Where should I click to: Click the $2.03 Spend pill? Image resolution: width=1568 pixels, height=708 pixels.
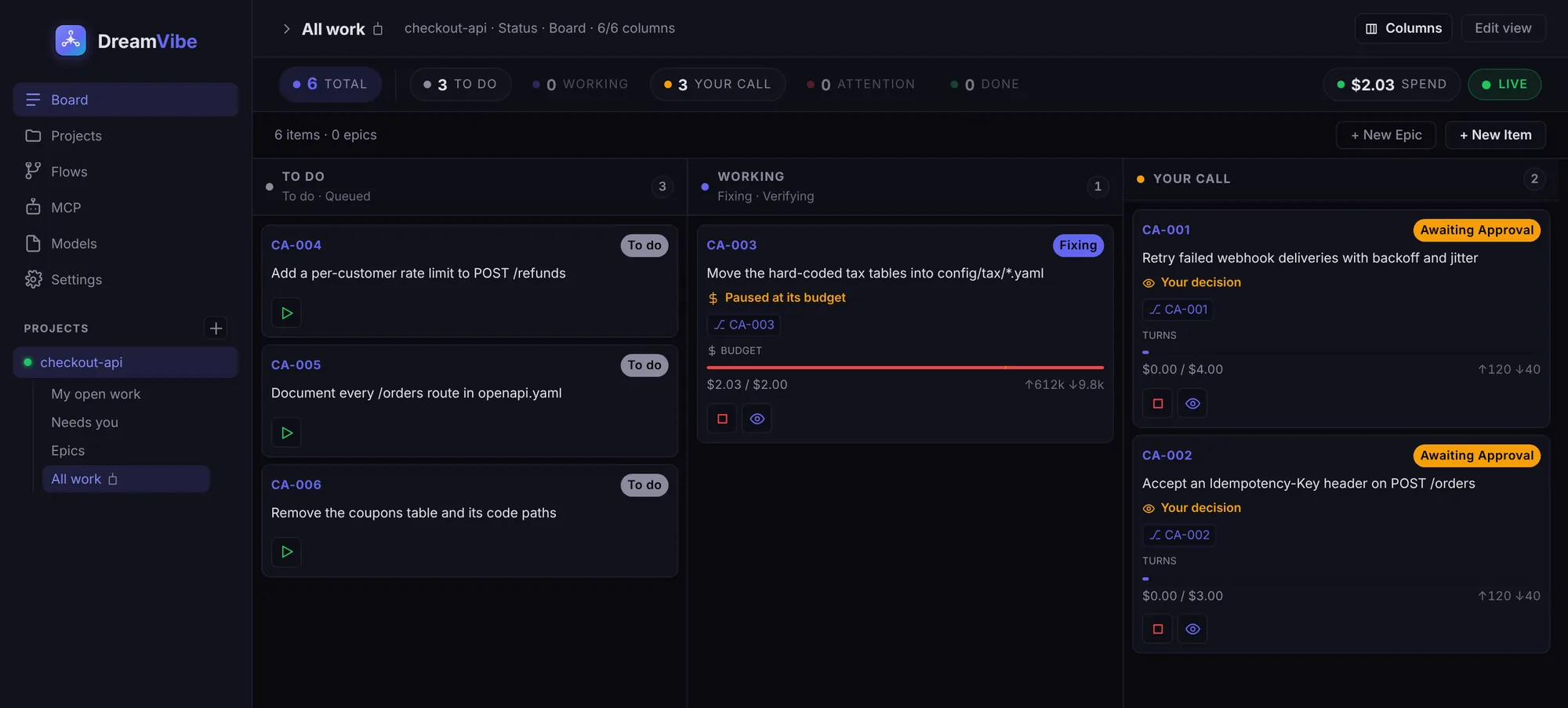(1392, 84)
